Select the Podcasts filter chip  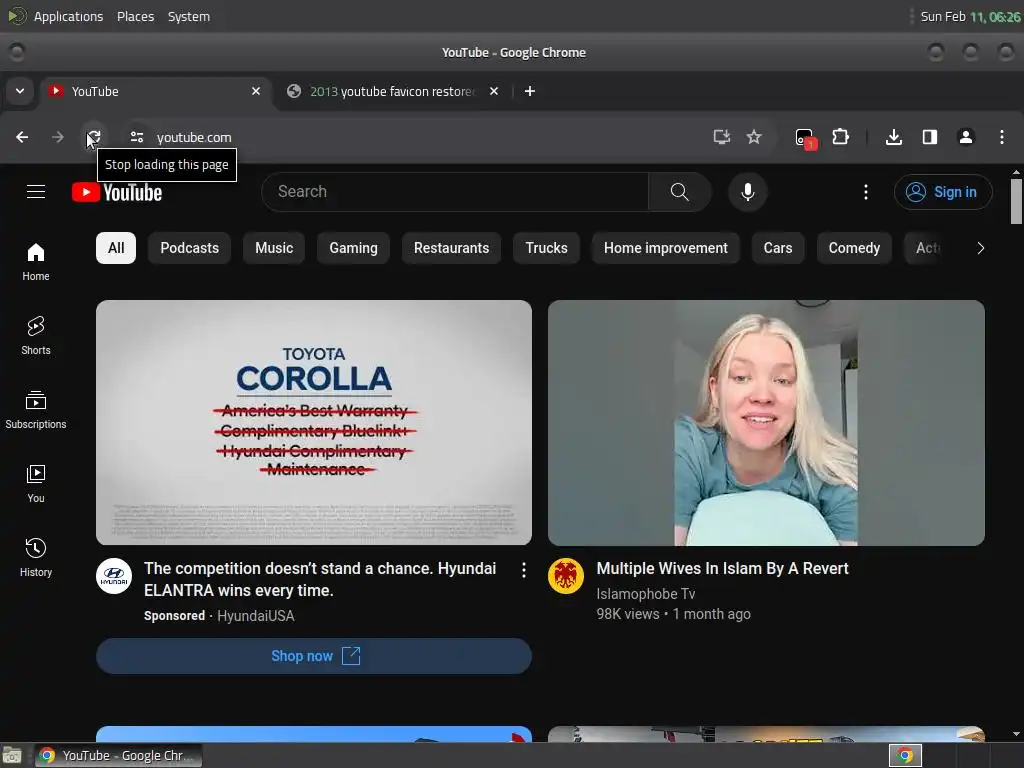click(189, 248)
